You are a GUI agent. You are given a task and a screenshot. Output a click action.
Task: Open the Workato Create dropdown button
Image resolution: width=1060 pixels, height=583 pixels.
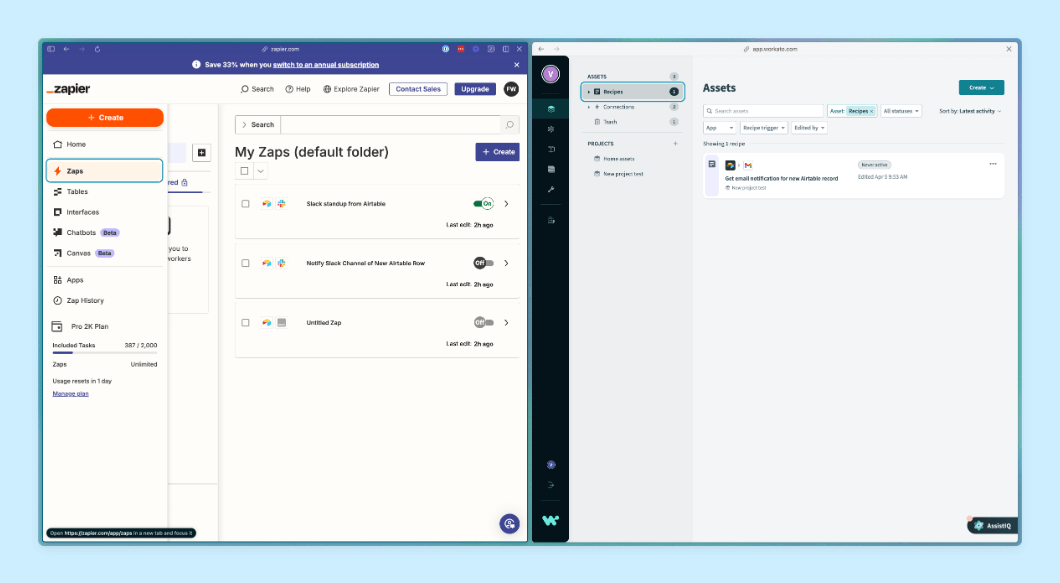[981, 88]
